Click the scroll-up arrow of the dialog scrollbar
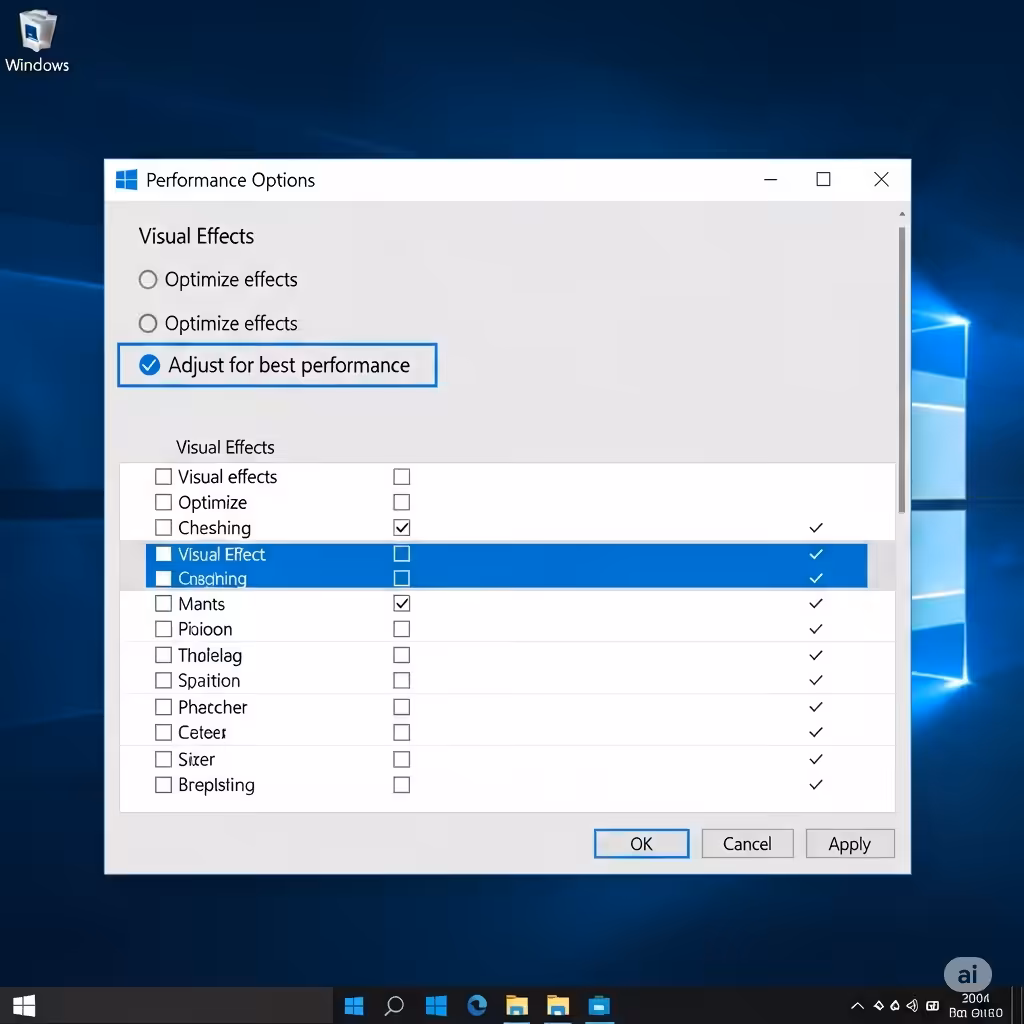The height and width of the screenshot is (1024, 1024). tap(902, 214)
